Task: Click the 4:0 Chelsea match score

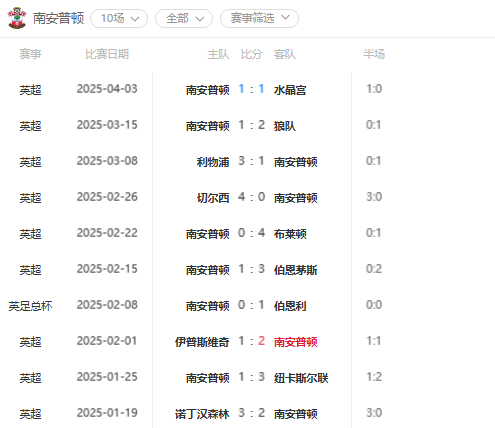Action: (x=251, y=197)
